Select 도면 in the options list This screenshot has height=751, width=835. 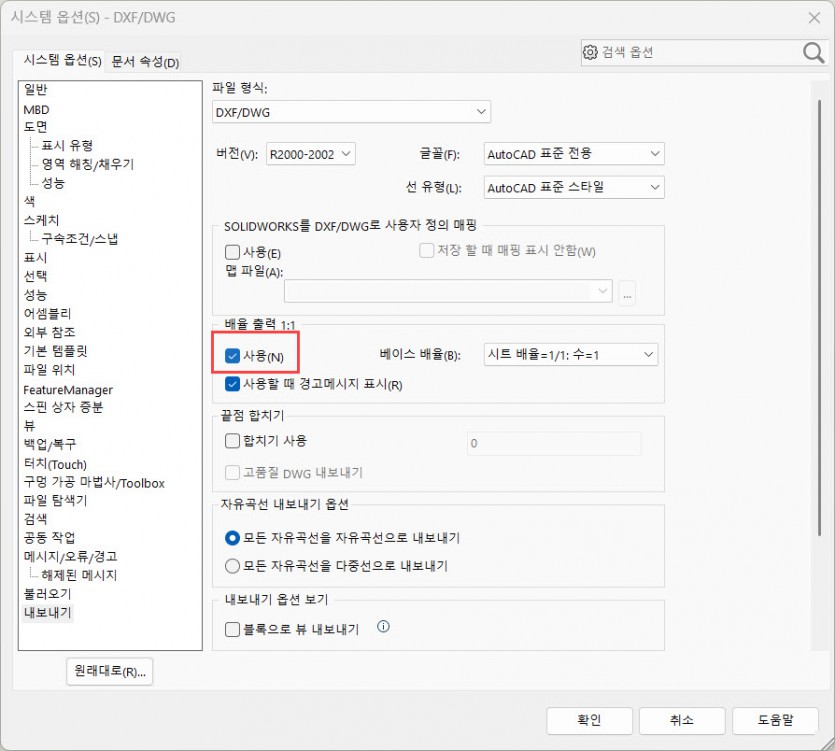click(36, 127)
